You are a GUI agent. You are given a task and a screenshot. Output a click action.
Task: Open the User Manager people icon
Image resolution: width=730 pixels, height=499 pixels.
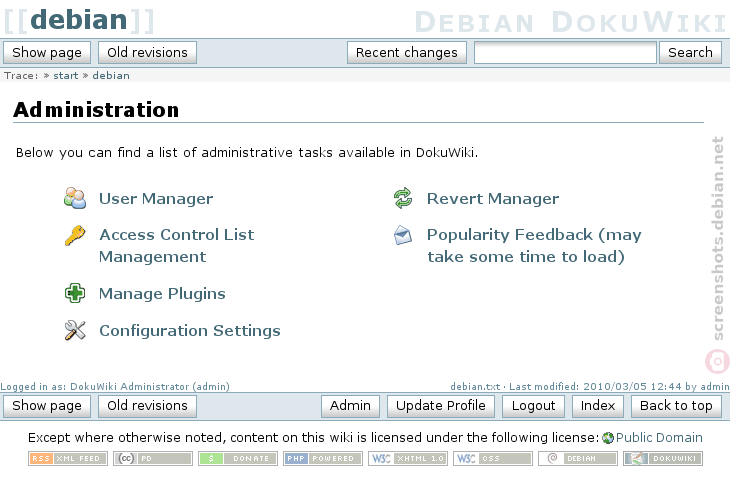(x=75, y=198)
